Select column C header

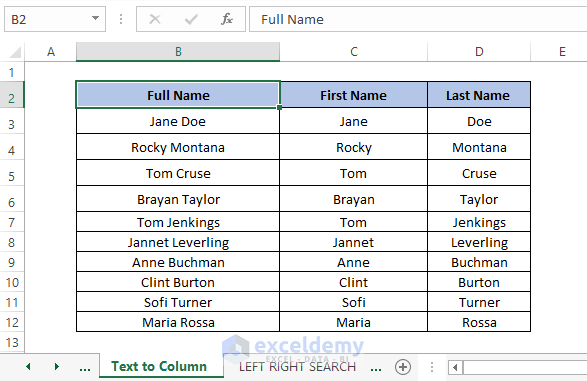pyautogui.click(x=354, y=52)
